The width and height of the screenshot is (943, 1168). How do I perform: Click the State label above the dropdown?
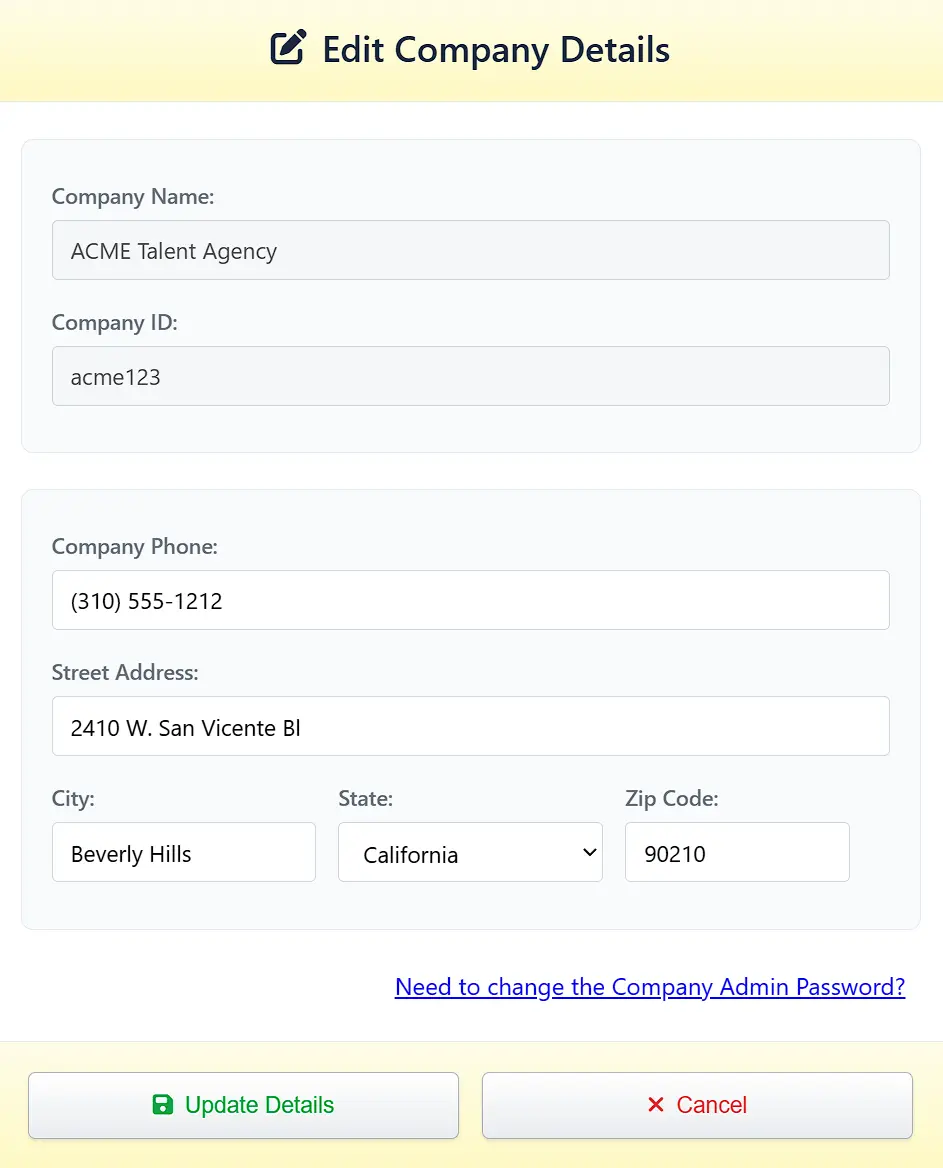tap(366, 799)
